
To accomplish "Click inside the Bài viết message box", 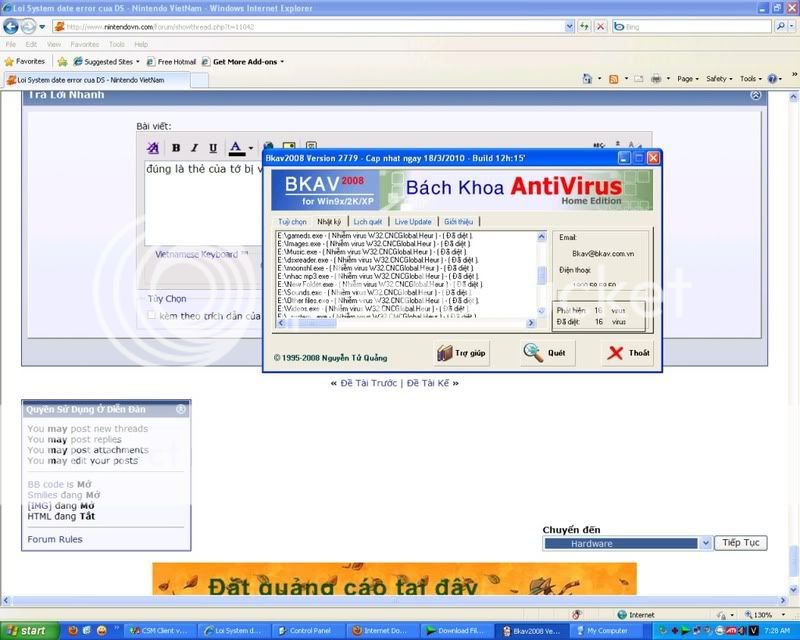I will tap(204, 203).
